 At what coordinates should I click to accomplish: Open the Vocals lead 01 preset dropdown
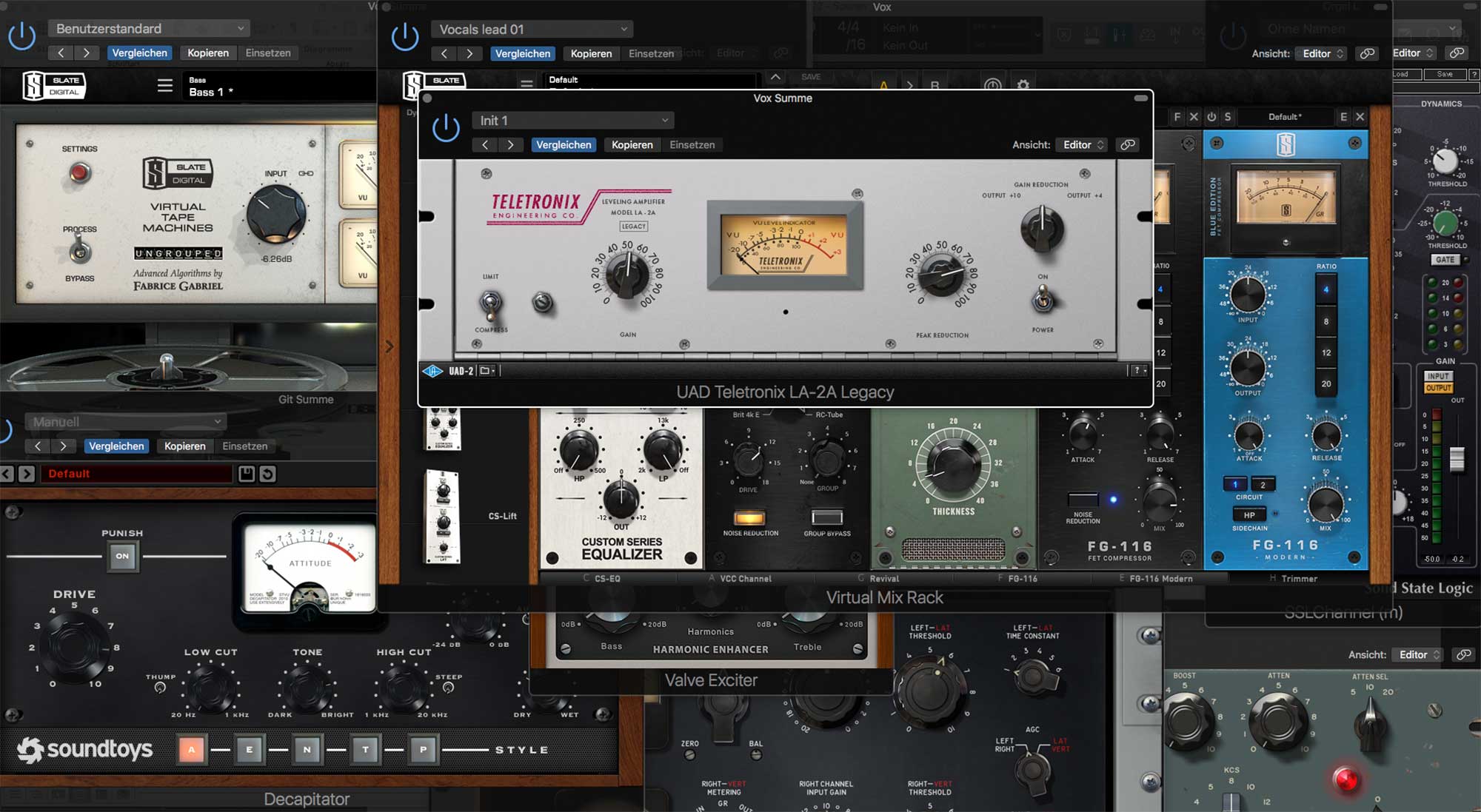533,30
